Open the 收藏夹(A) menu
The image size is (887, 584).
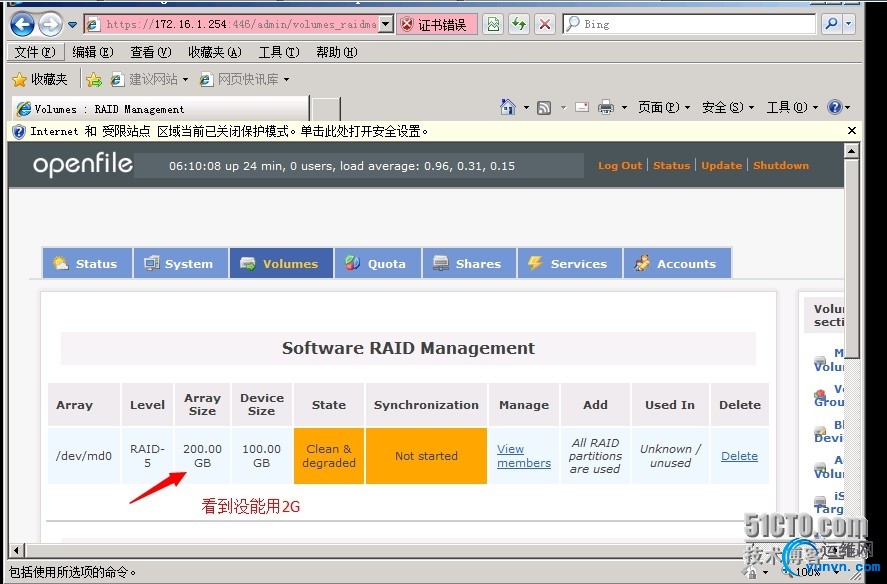click(214, 52)
